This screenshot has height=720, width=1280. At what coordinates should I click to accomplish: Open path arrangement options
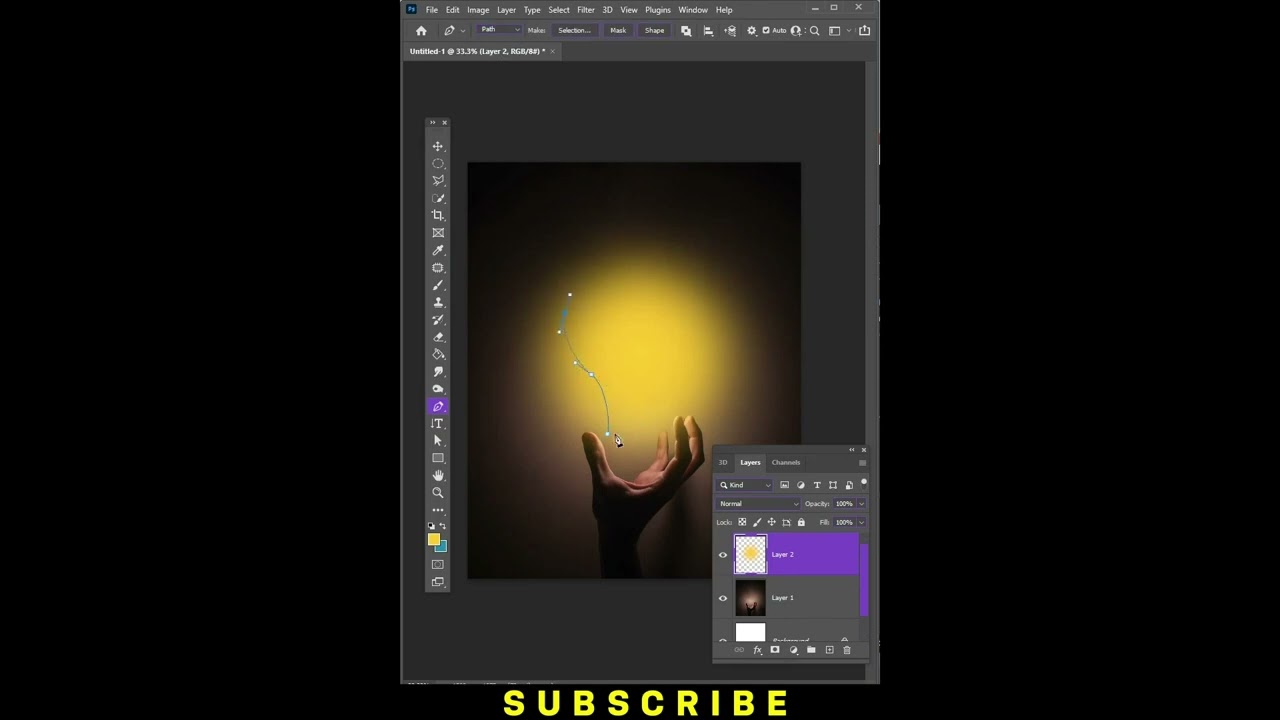[730, 31]
